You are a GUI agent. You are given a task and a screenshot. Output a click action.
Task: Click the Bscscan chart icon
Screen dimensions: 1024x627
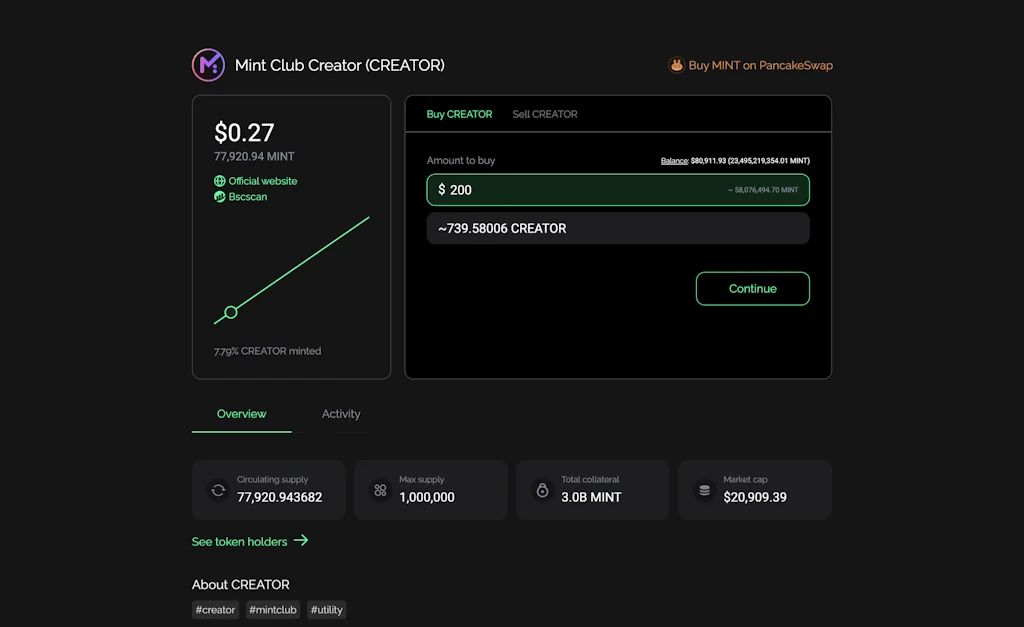[220, 197]
